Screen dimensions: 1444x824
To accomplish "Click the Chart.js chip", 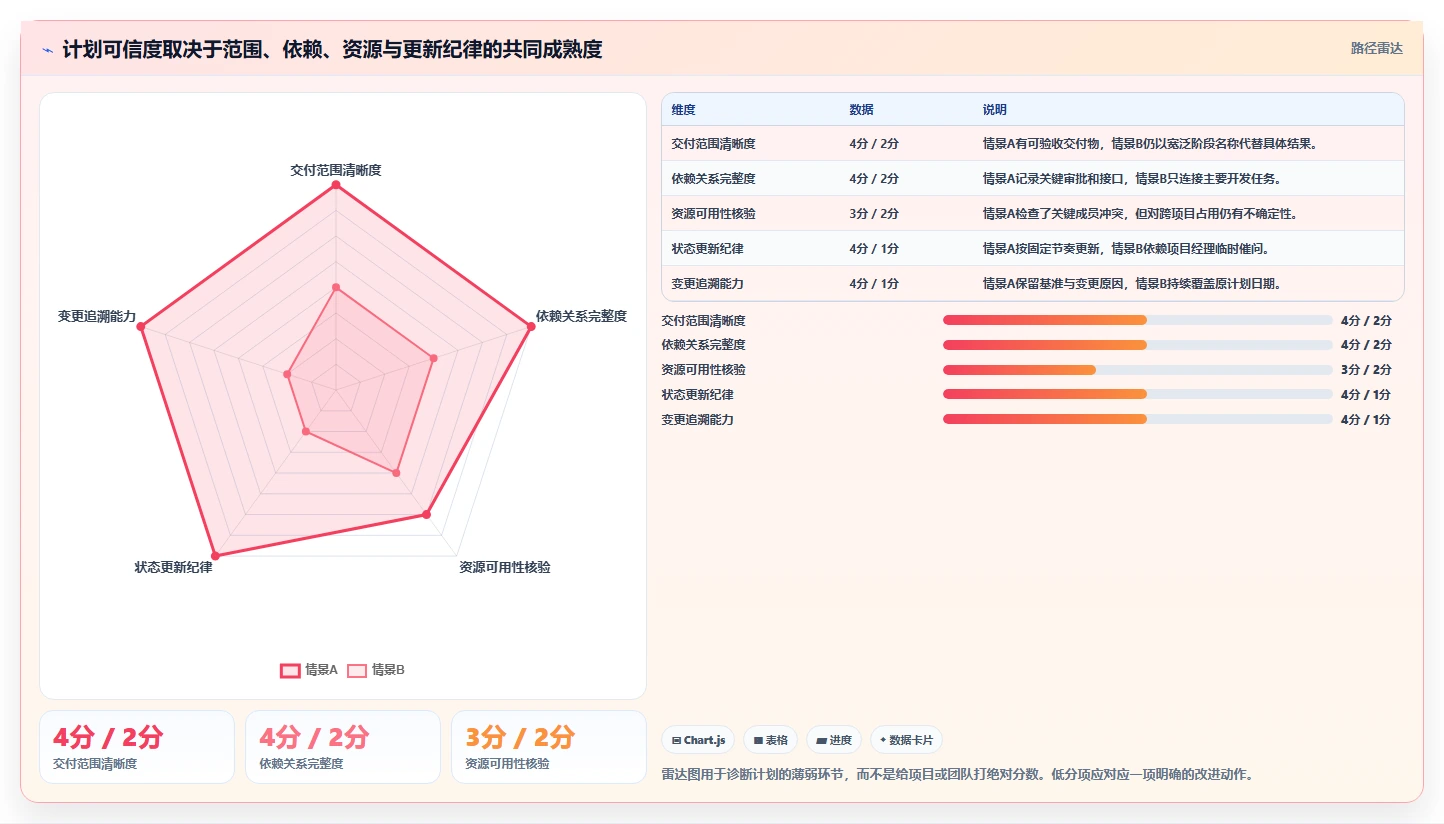I will point(698,740).
